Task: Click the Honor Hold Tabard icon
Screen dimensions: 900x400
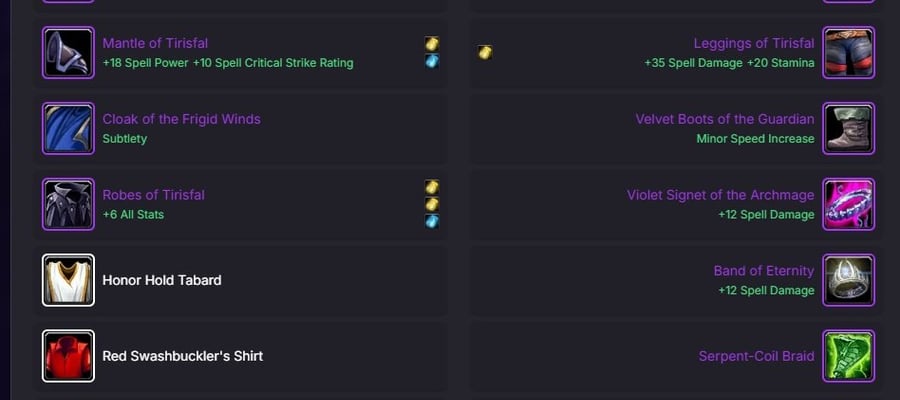Action: click(68, 280)
